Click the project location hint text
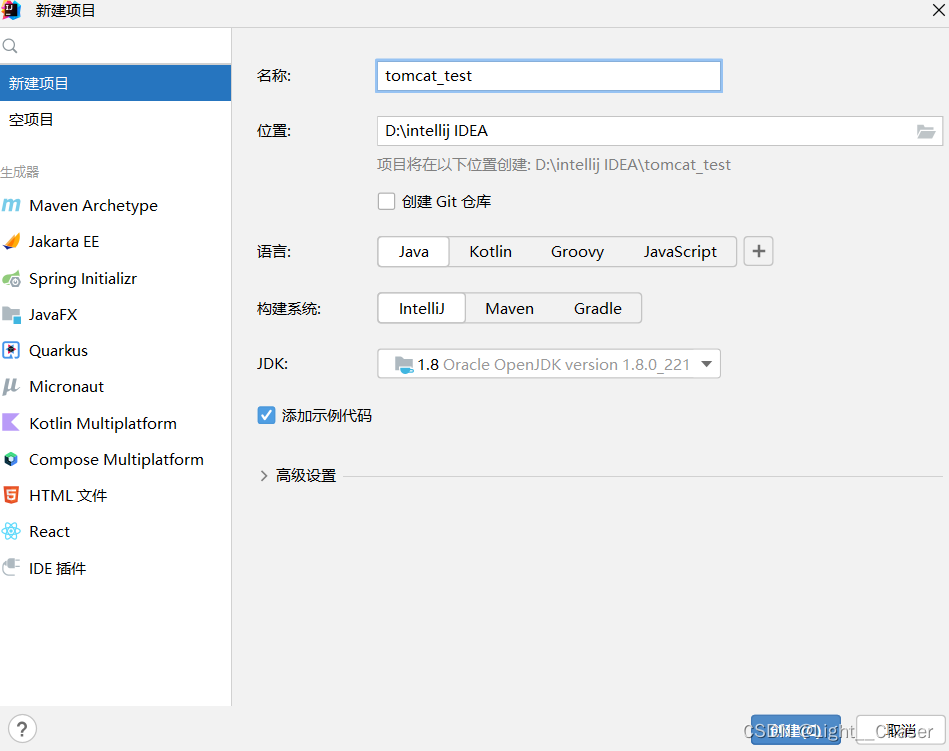 pyautogui.click(x=553, y=165)
